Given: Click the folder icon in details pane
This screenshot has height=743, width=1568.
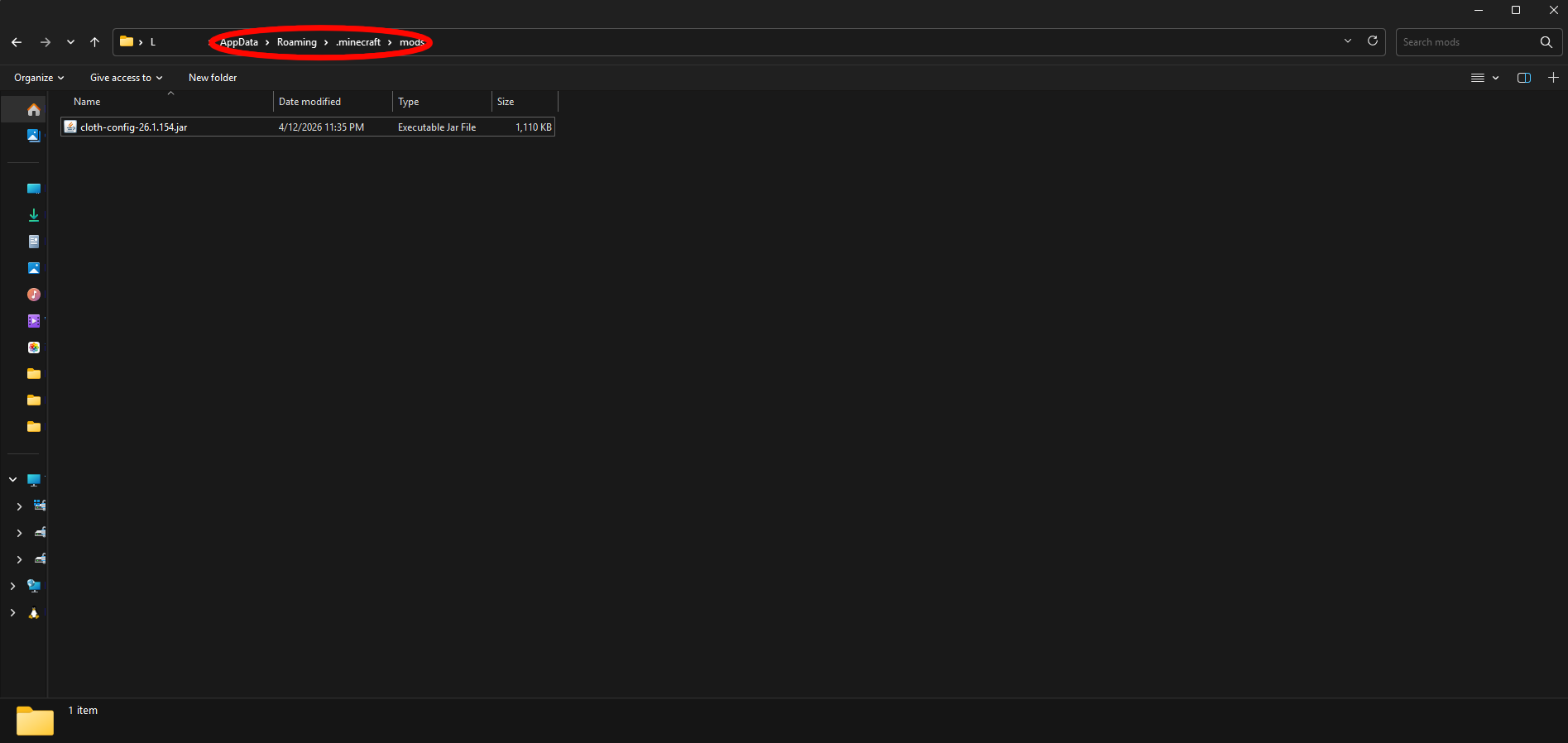Looking at the screenshot, I should pyautogui.click(x=35, y=721).
